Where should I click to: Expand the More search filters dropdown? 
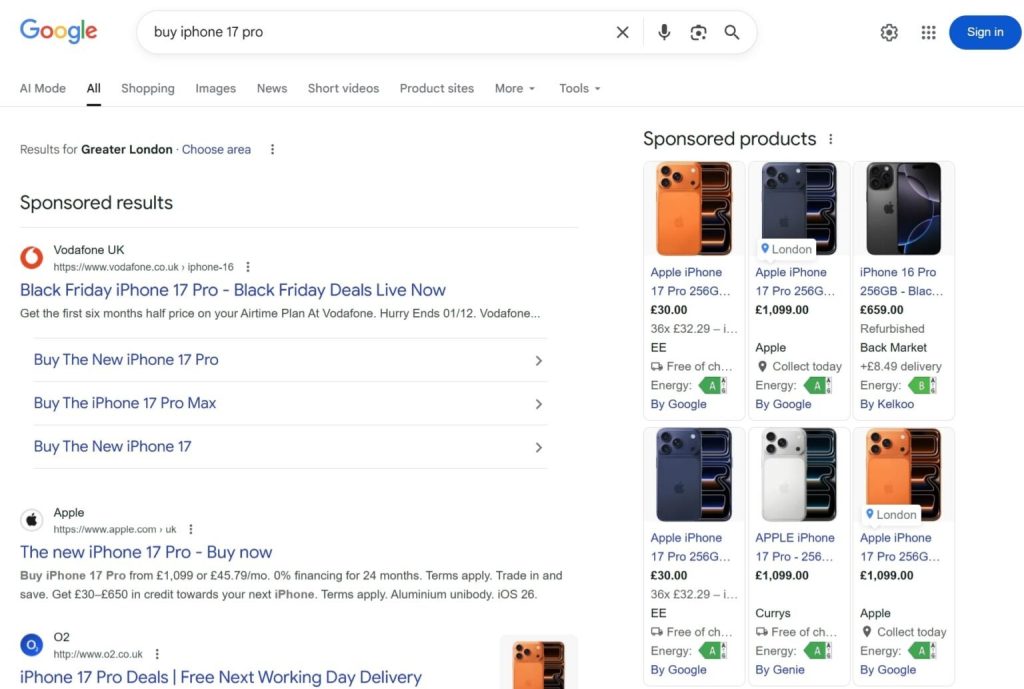coord(515,88)
